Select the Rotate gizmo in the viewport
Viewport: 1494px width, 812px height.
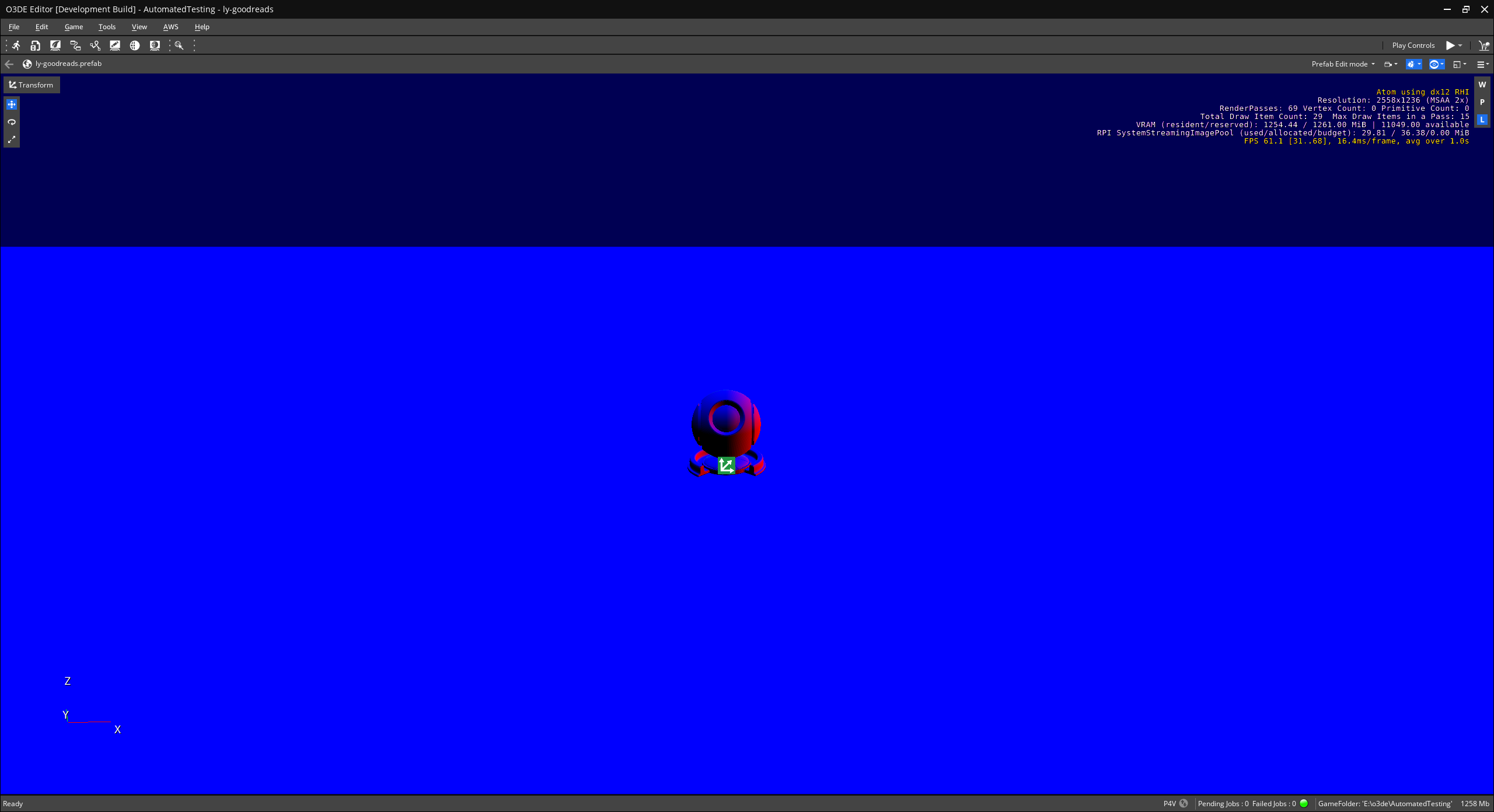tap(11, 122)
